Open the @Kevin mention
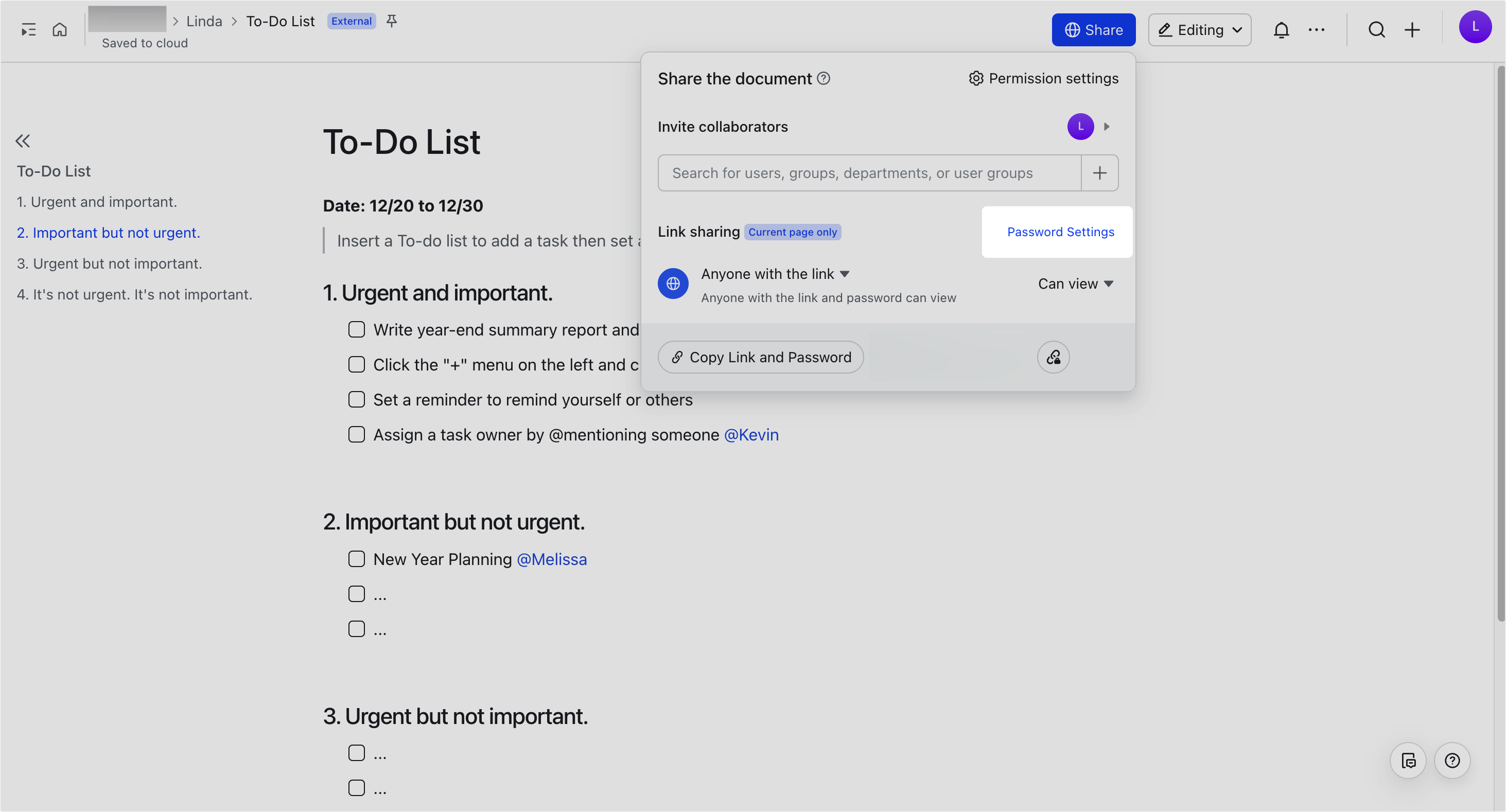The image size is (1506, 812). [x=751, y=435]
